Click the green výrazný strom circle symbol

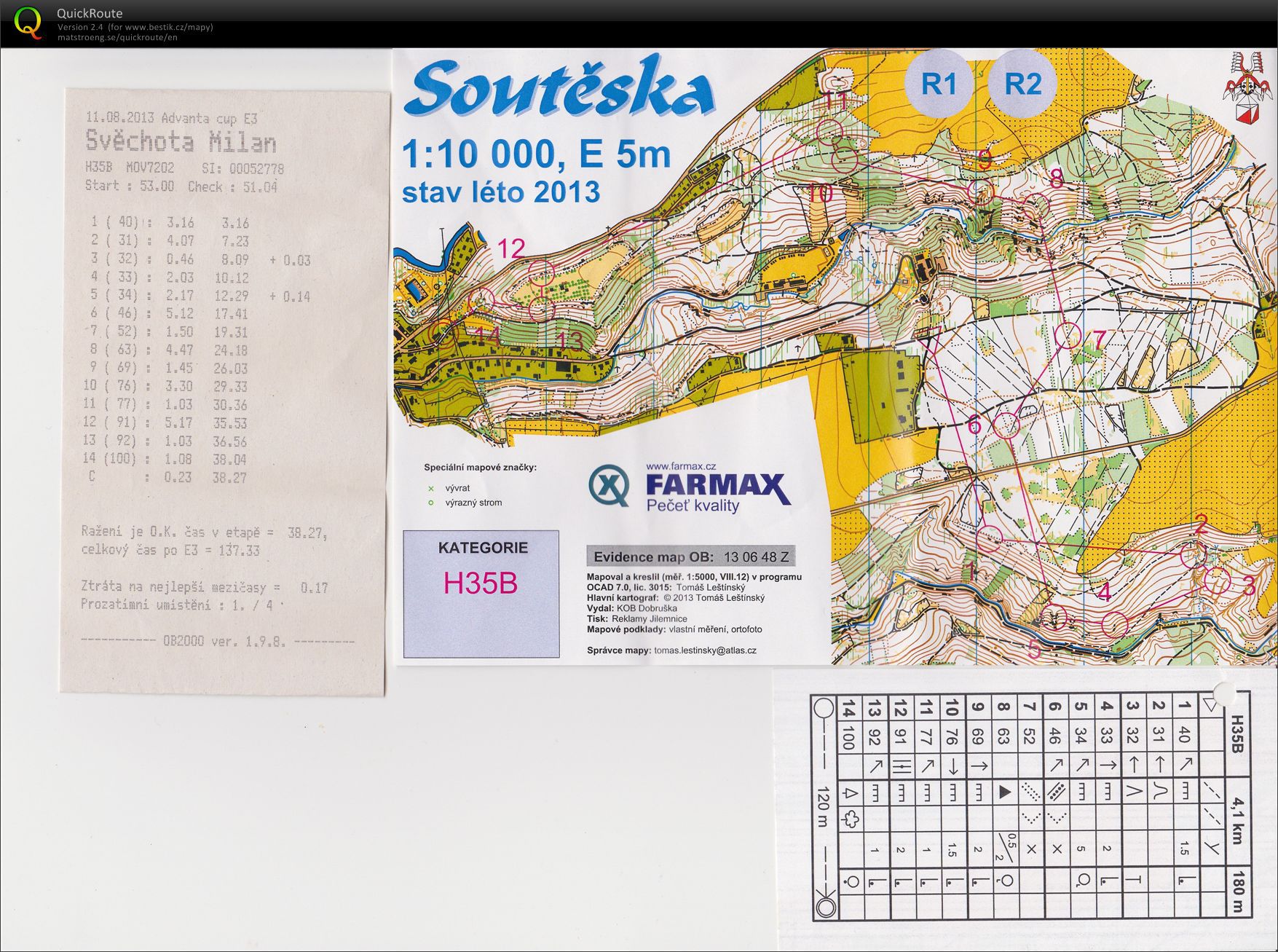(430, 503)
